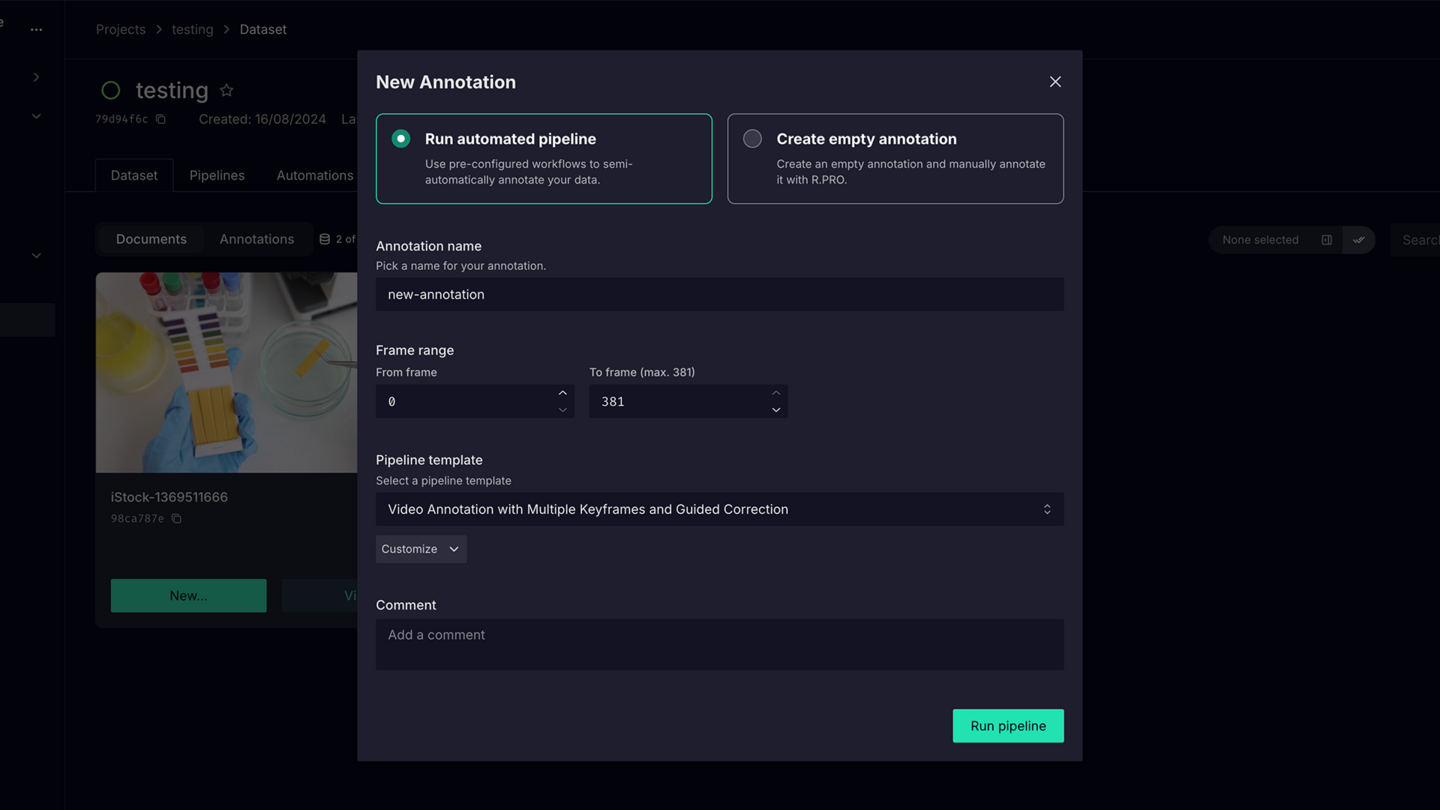Screen dimensions: 1440x810
Task: Click the Annotation name input field
Action: (719, 294)
